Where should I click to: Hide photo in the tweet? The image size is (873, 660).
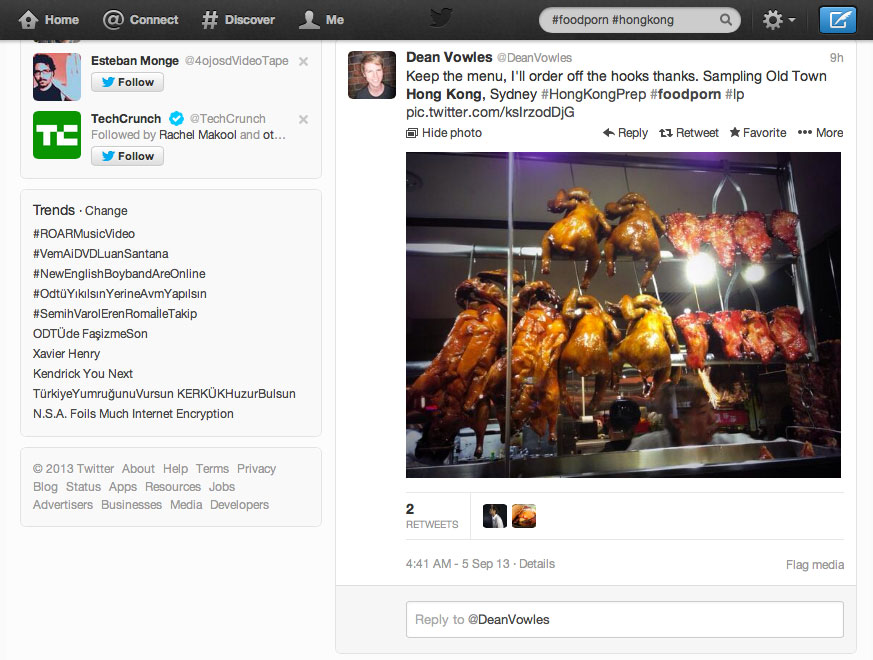(443, 133)
